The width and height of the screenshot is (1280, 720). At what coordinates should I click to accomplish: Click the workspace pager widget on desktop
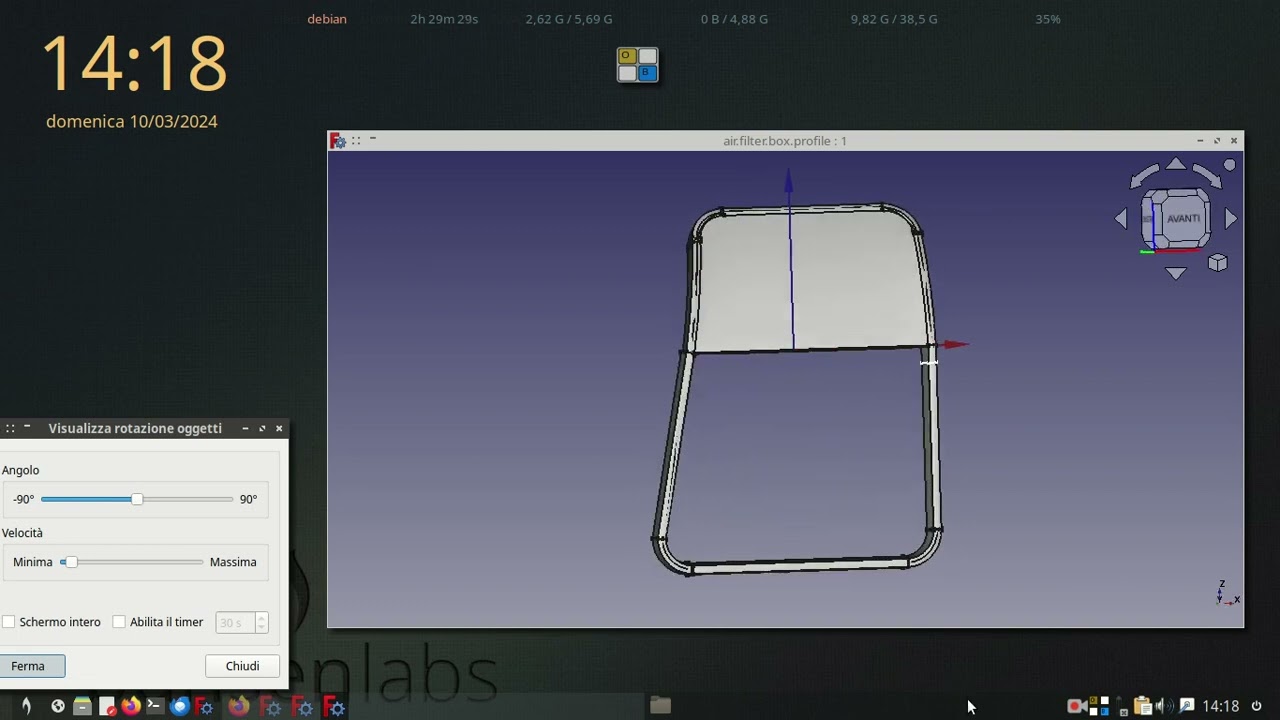tap(637, 65)
